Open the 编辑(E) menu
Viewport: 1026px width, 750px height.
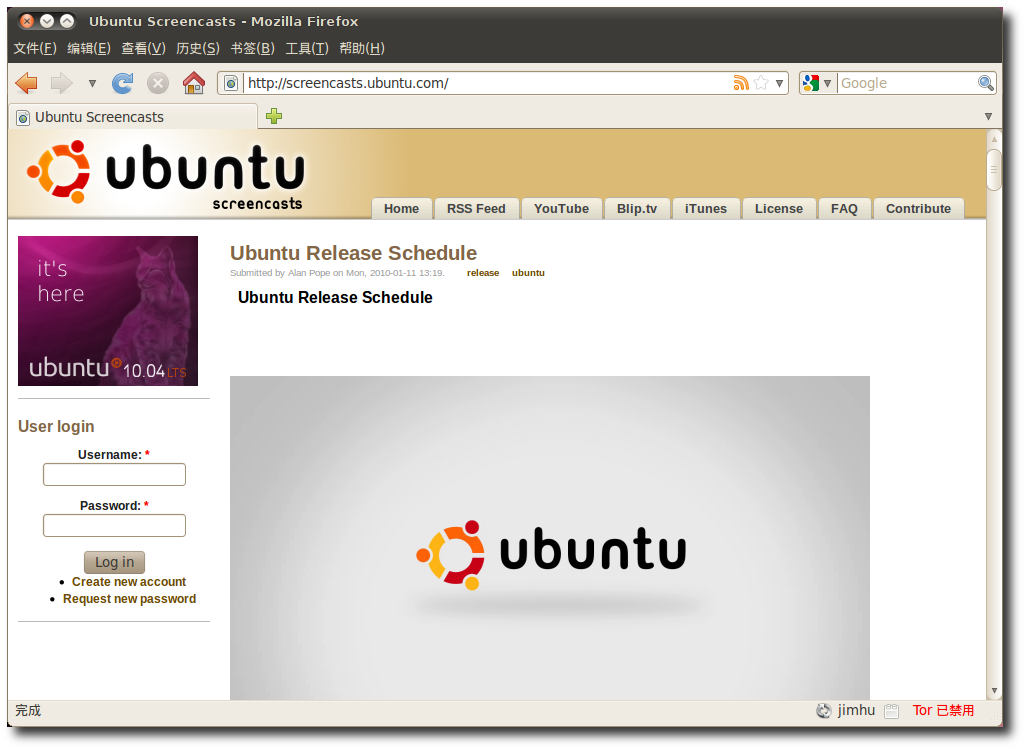(x=89, y=48)
